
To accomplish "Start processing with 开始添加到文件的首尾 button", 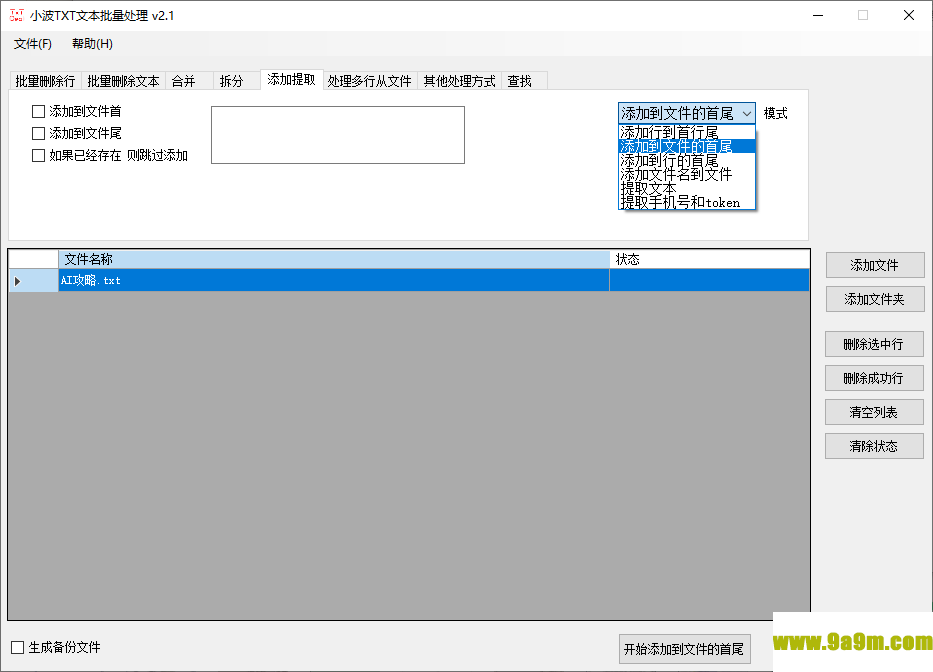I will (684, 649).
